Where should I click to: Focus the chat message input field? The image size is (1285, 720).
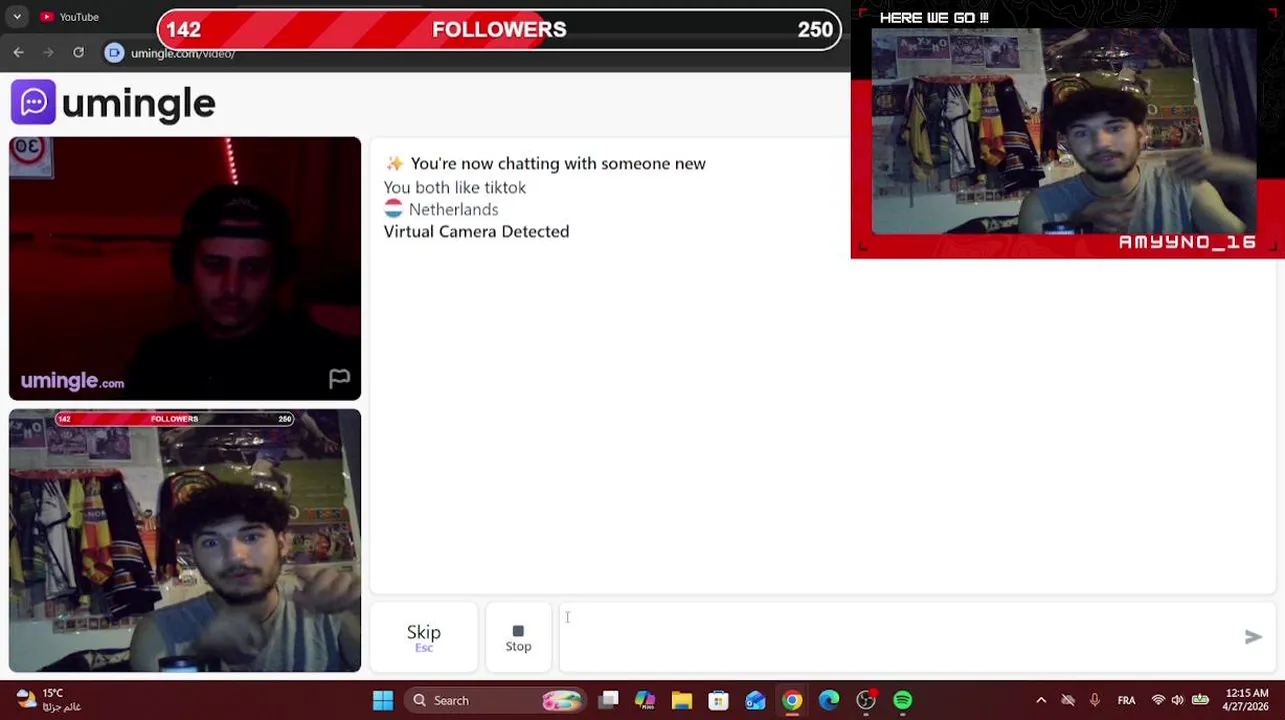(x=917, y=637)
